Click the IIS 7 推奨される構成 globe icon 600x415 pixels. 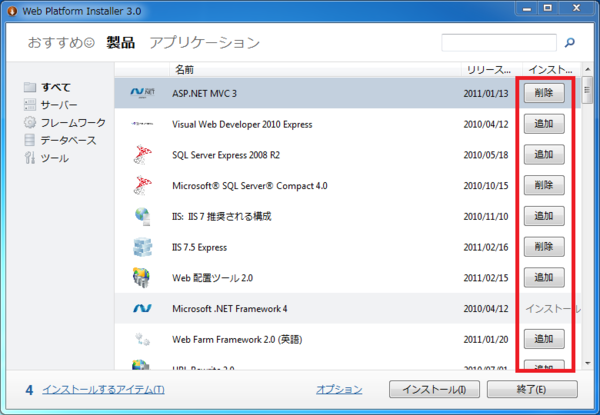pos(142,216)
